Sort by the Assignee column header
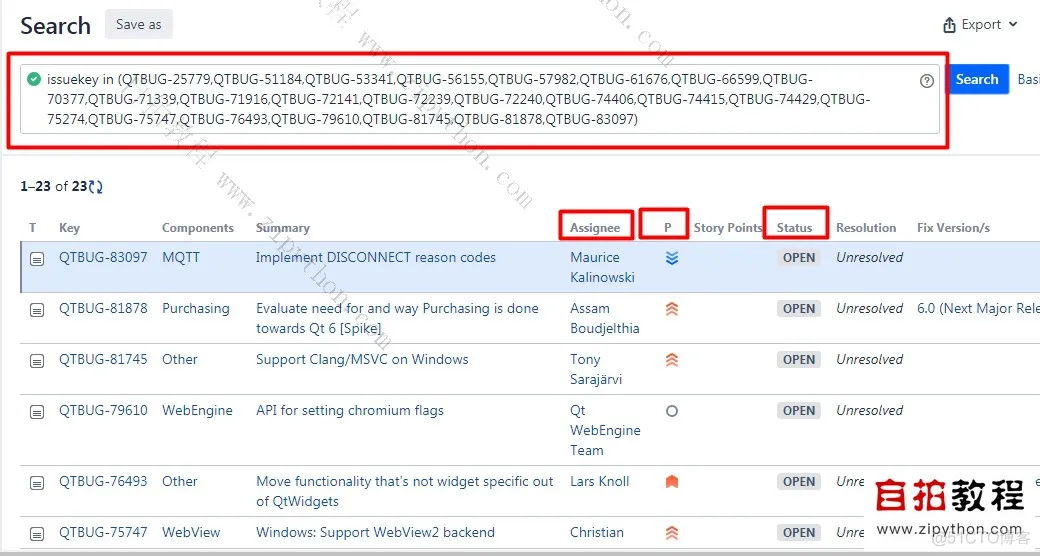This screenshot has width=1040, height=556. click(x=595, y=228)
